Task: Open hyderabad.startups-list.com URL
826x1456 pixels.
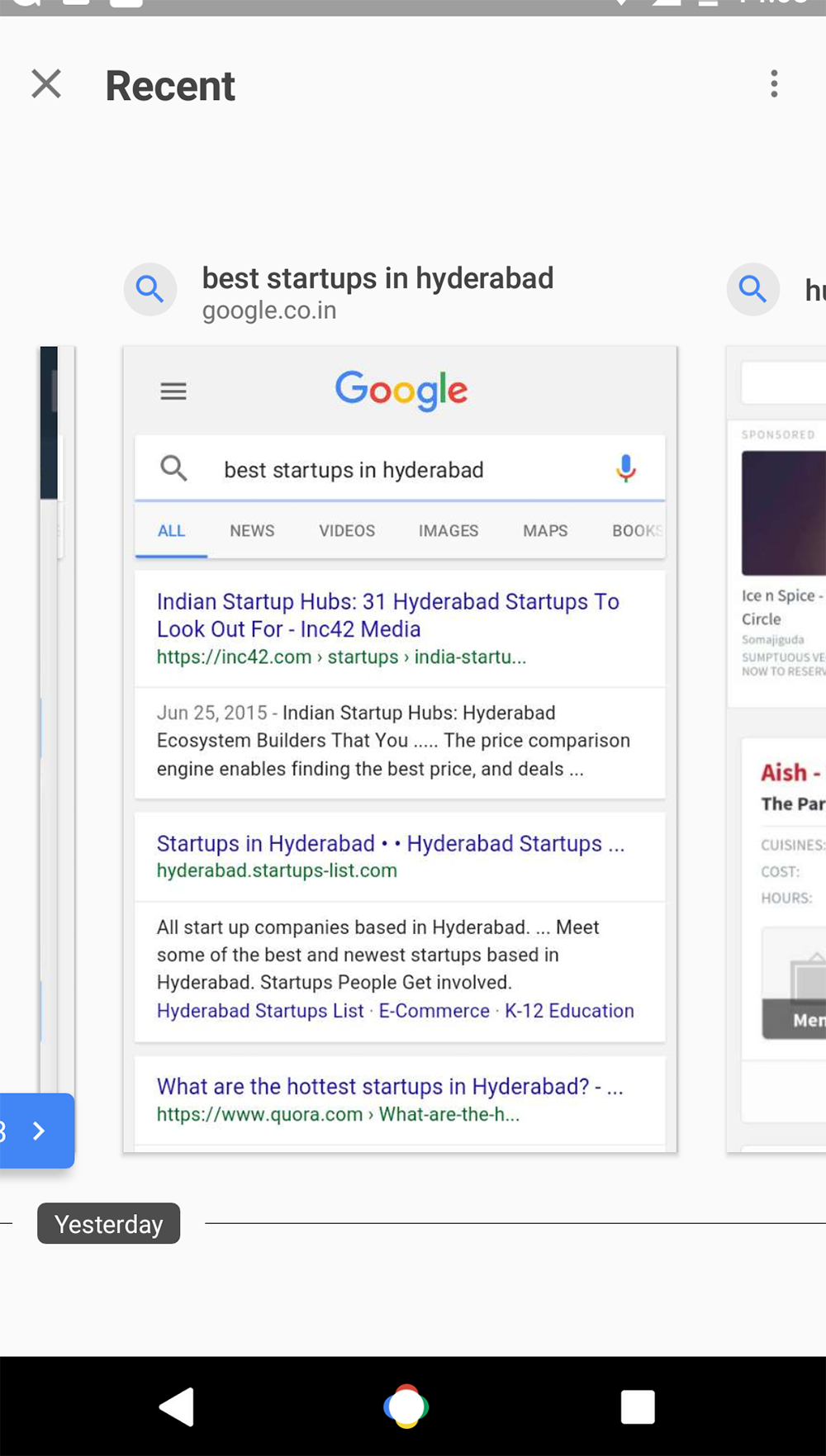Action: pyautogui.click(x=277, y=870)
